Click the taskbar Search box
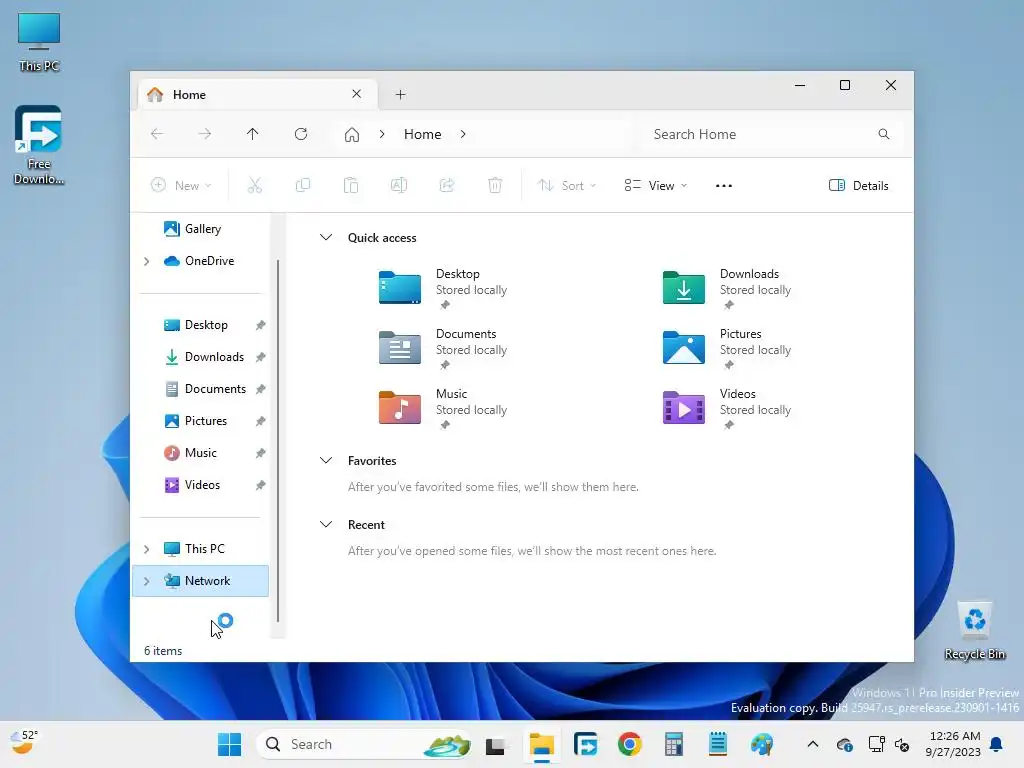This screenshot has width=1024, height=768. click(364, 744)
